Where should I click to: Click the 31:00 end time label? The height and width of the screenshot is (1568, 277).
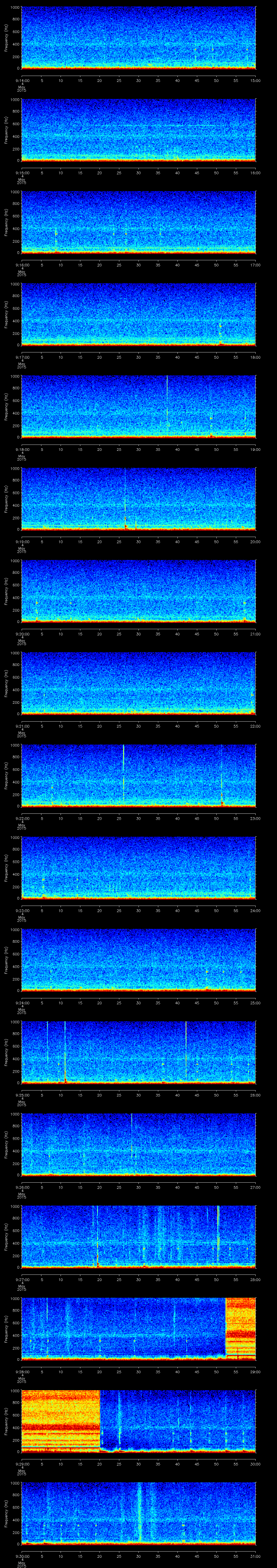coord(256,1556)
